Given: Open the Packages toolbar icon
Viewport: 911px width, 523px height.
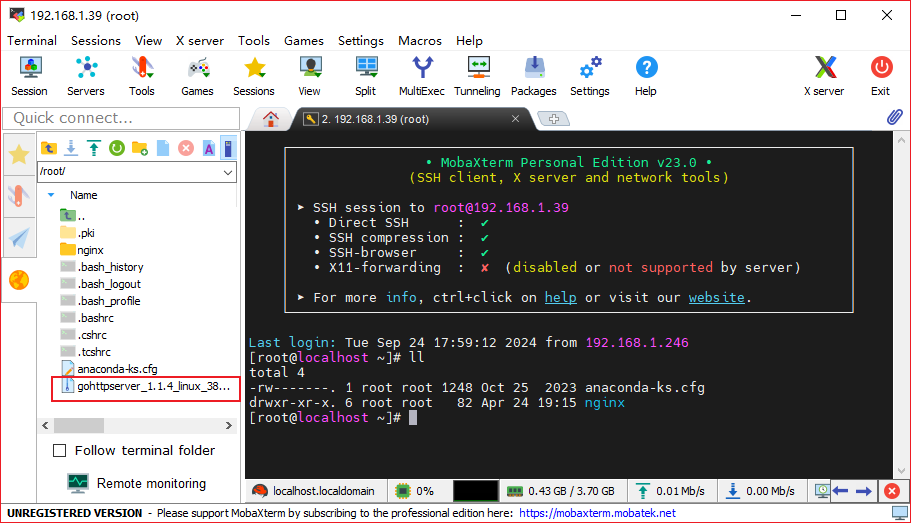Looking at the screenshot, I should point(534,77).
